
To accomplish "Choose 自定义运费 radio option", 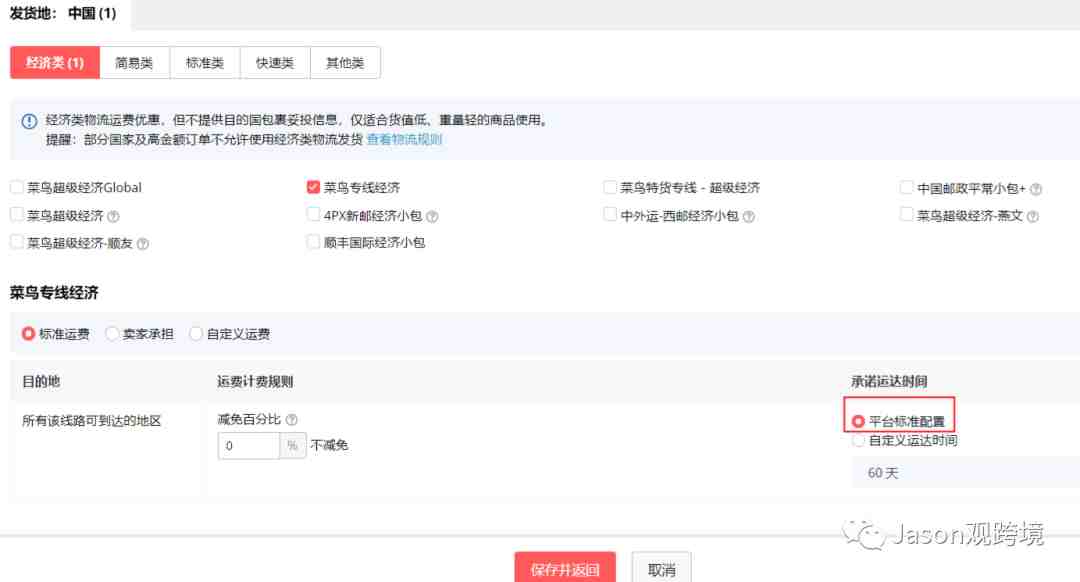I will 196,333.
